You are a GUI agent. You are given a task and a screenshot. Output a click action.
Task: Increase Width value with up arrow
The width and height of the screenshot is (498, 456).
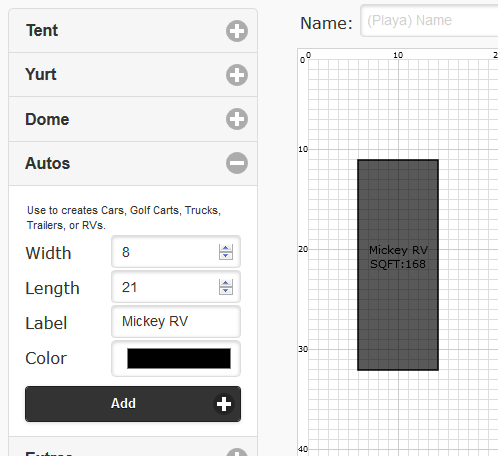[x=226, y=248]
